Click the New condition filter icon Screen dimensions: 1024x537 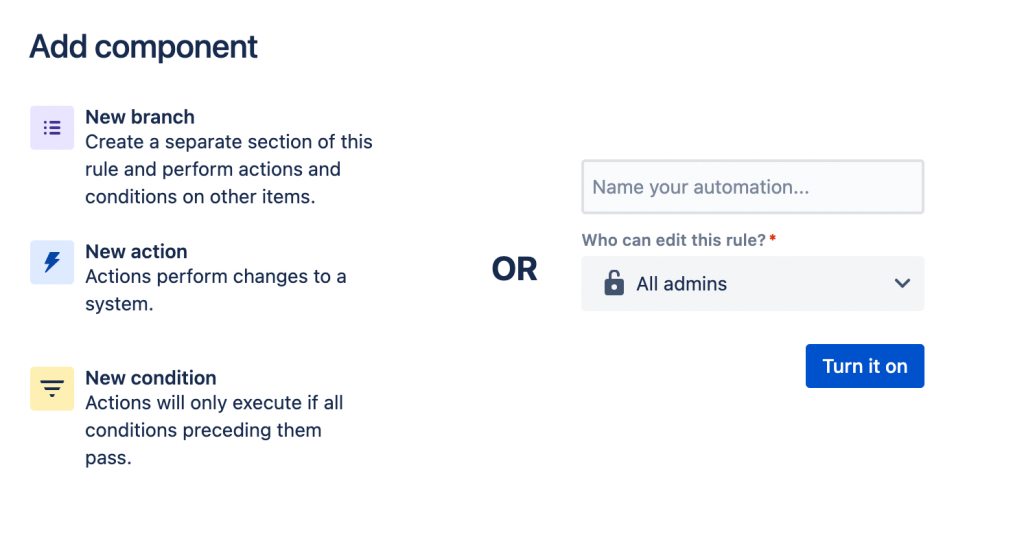52,388
